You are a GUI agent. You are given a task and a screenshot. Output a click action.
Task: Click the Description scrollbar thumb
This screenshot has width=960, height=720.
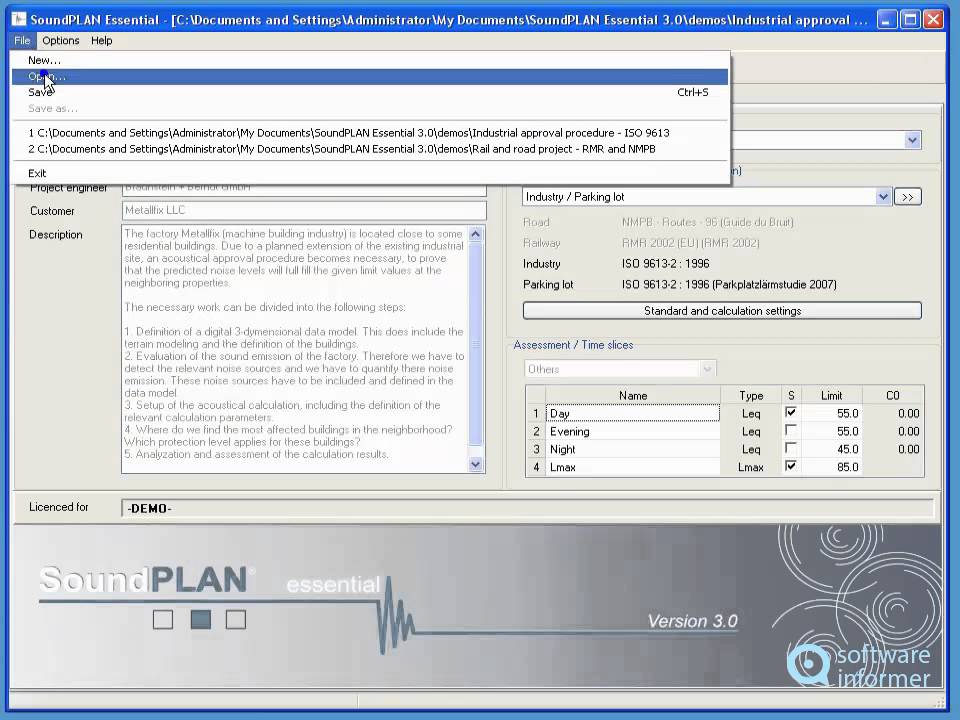476,344
